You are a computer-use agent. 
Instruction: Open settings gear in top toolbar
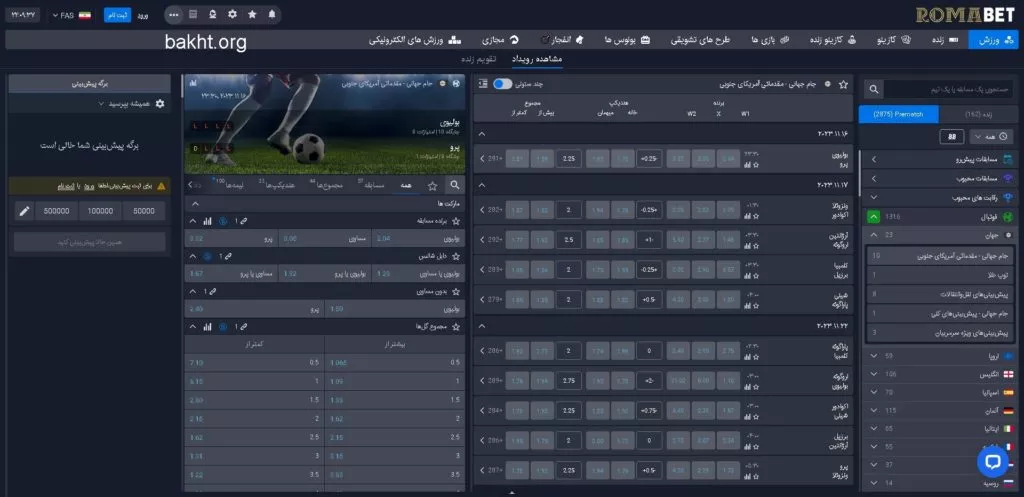click(232, 14)
